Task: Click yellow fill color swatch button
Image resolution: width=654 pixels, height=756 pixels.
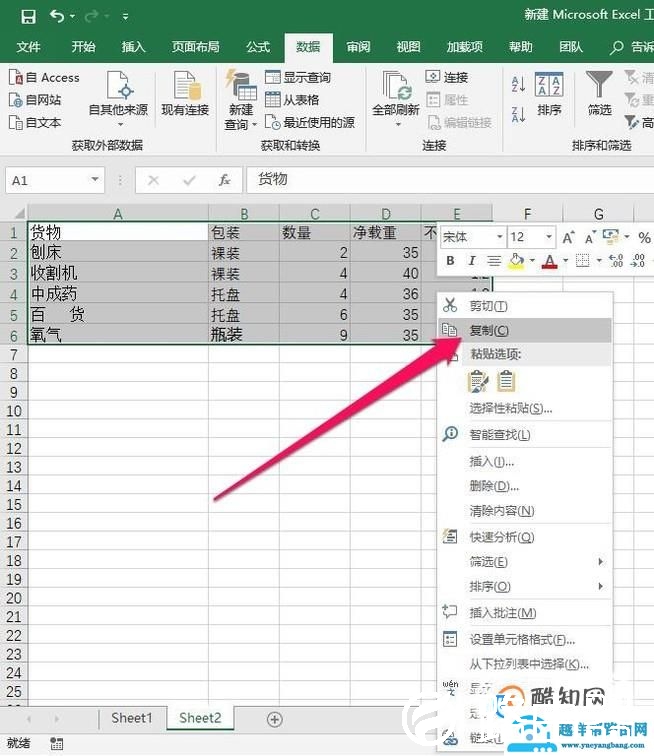Action: click(x=517, y=261)
